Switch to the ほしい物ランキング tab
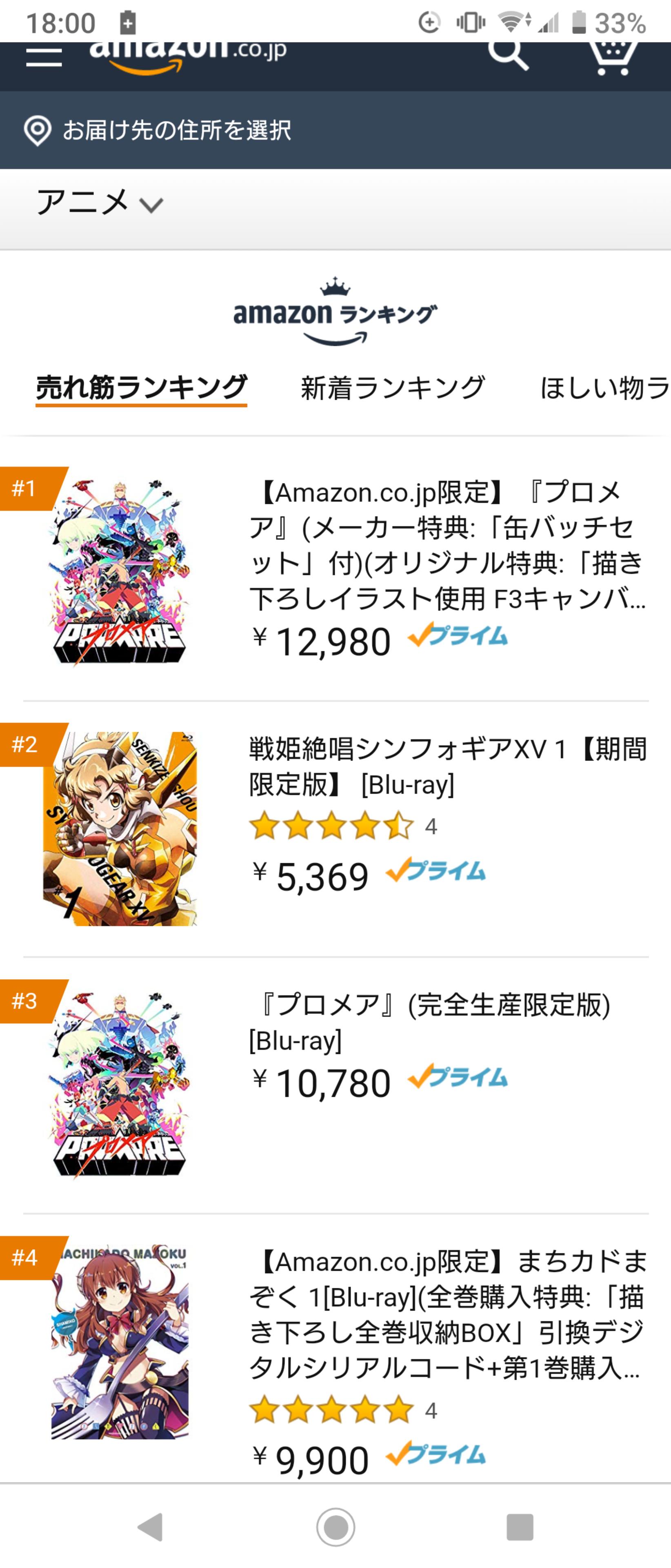 tap(605, 388)
